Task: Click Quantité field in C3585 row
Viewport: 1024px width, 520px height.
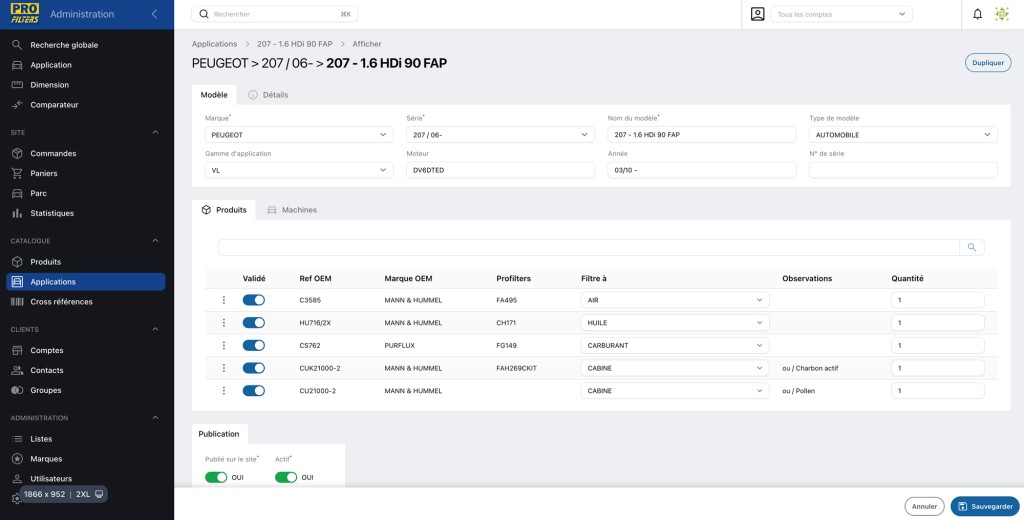Action: click(x=938, y=300)
